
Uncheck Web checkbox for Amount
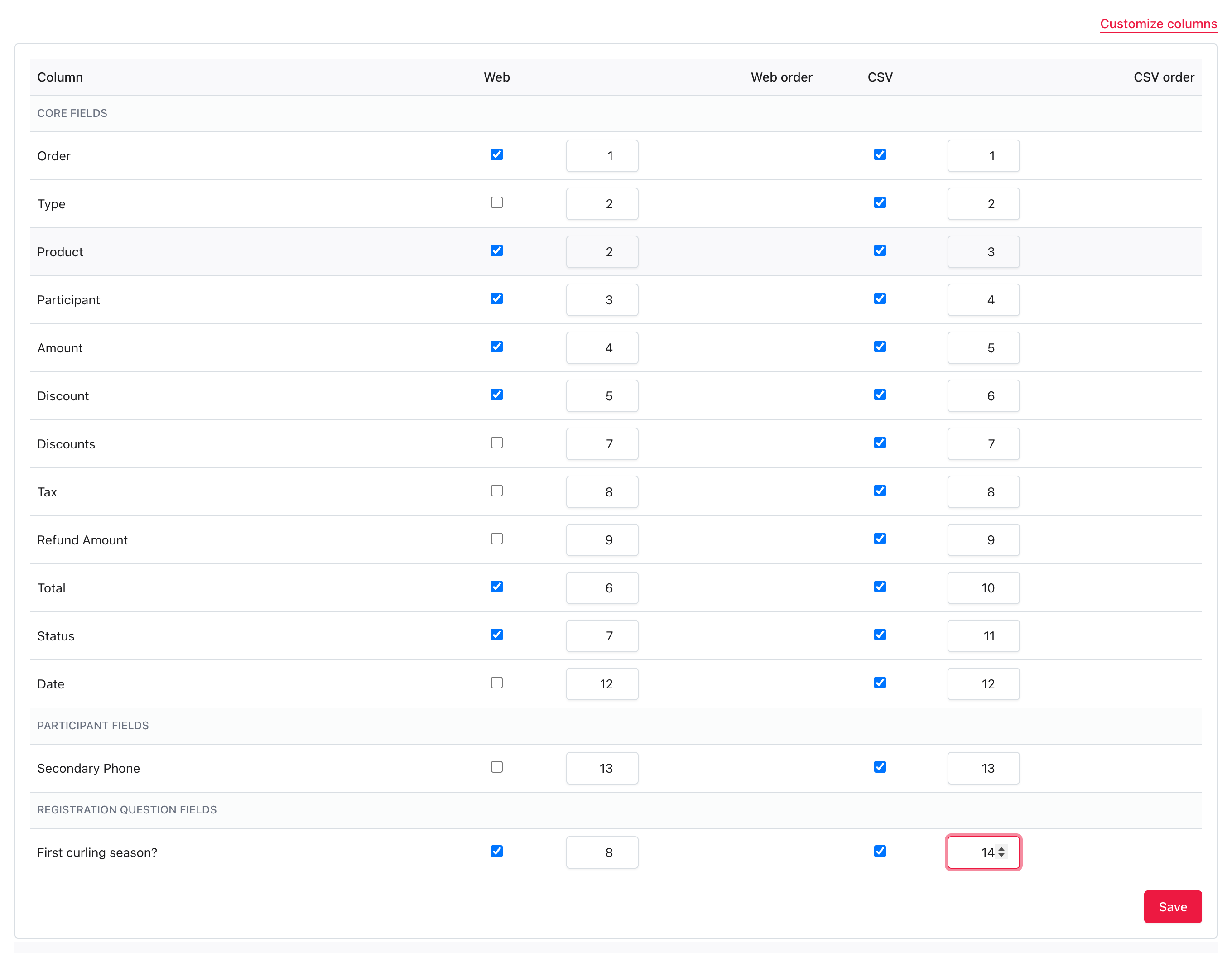tap(496, 347)
